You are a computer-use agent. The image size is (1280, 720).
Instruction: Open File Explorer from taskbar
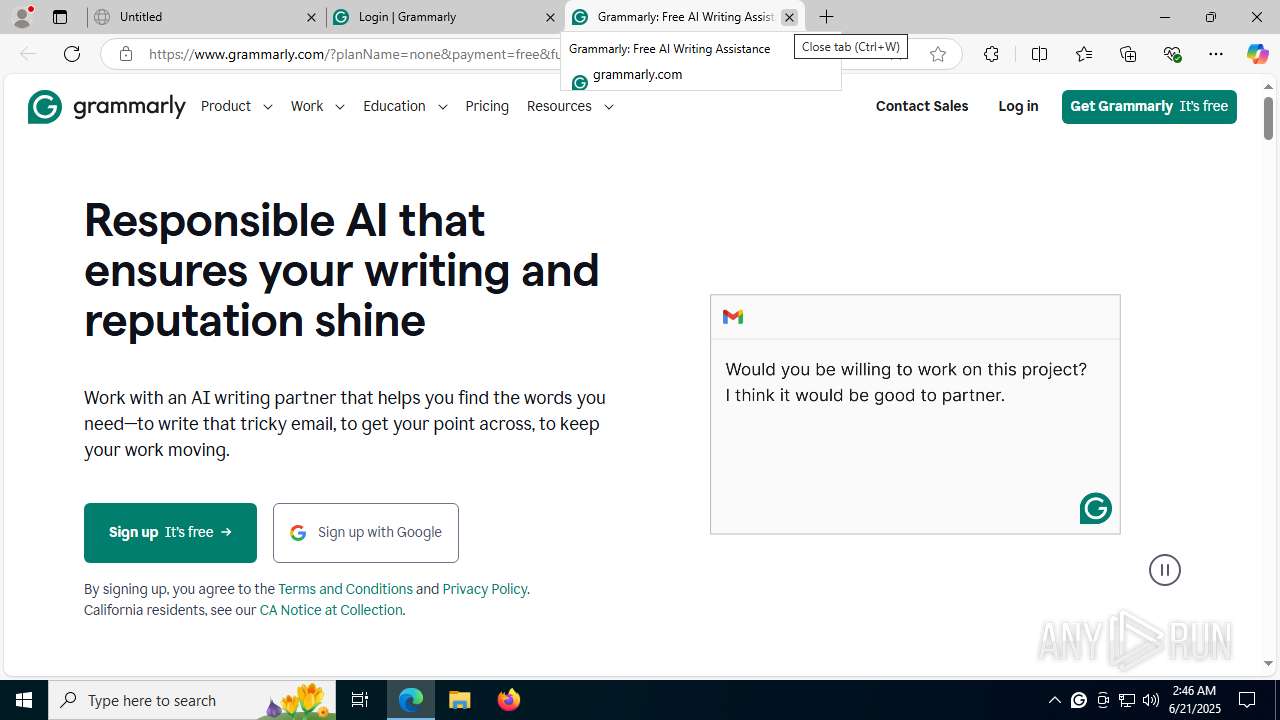pyautogui.click(x=460, y=700)
